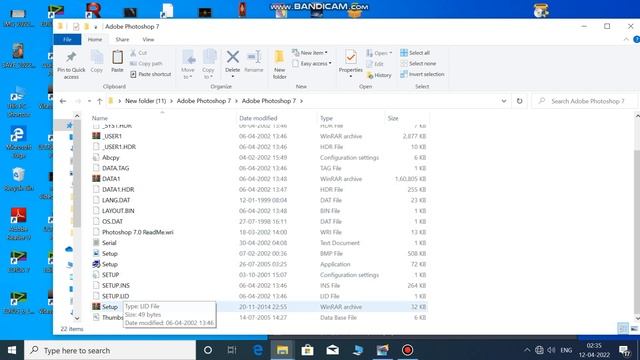Switch to large icons view layout

634,328
